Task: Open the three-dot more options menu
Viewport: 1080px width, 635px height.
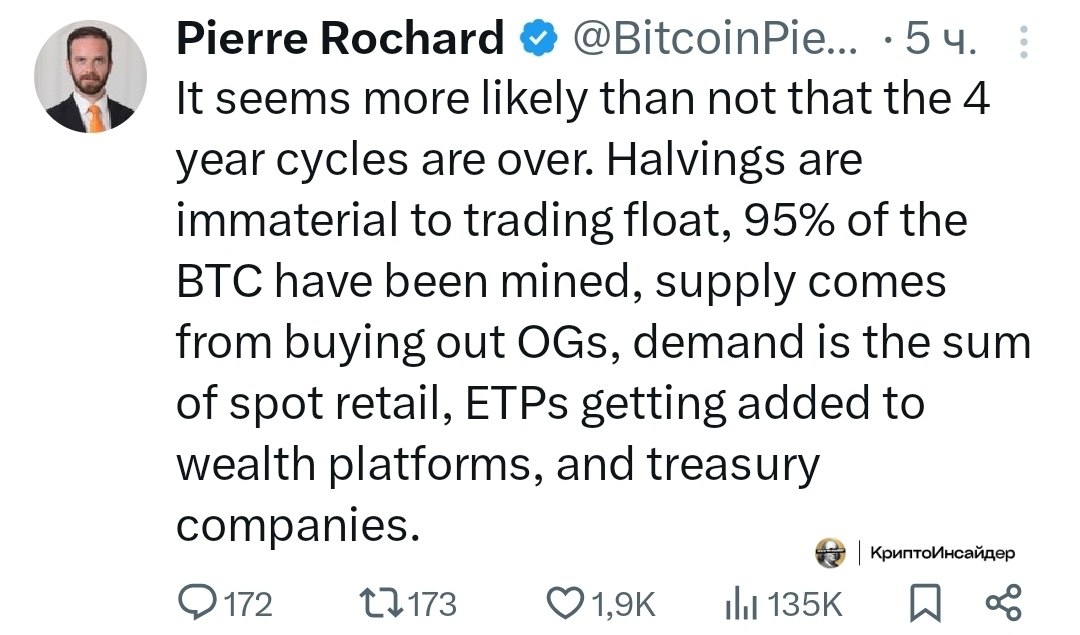Action: (1024, 41)
